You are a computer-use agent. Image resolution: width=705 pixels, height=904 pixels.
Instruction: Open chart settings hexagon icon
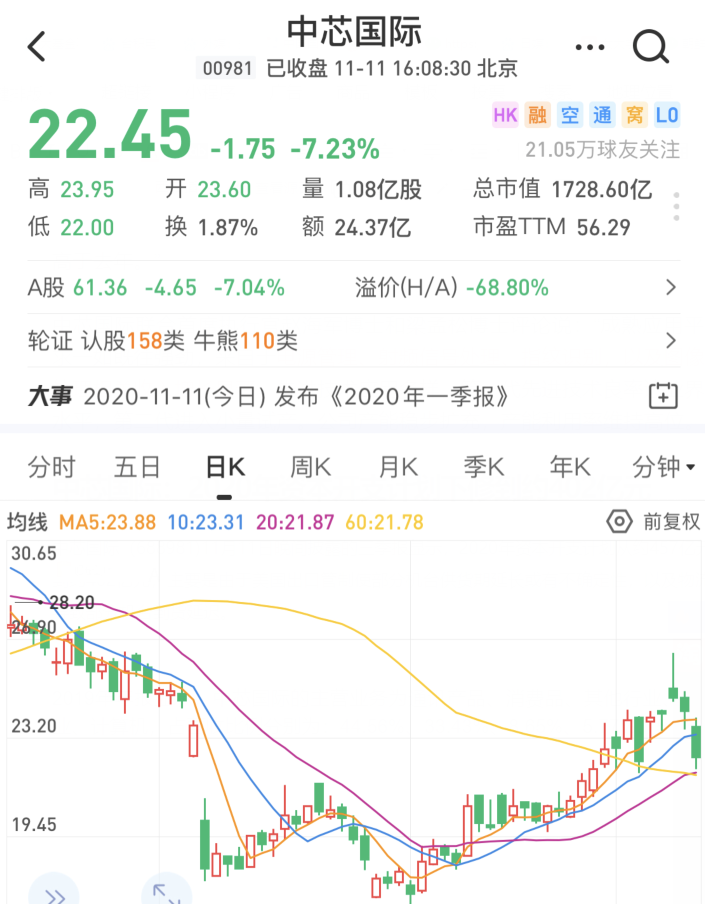(x=619, y=522)
